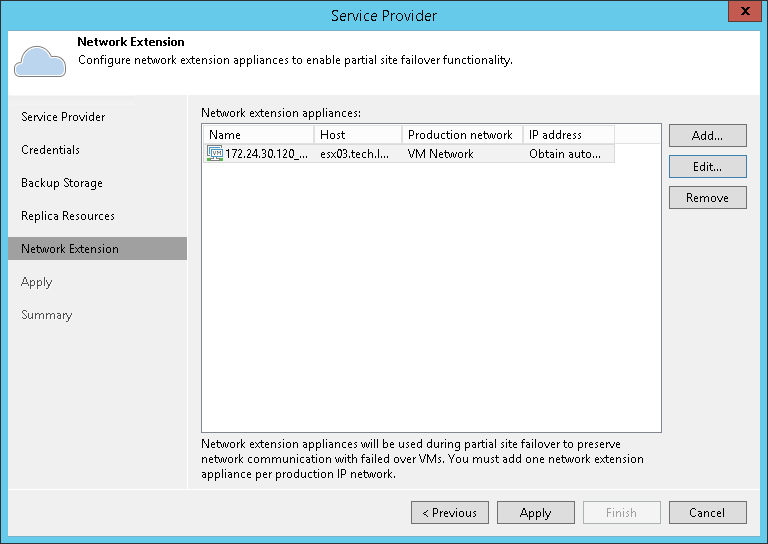The width and height of the screenshot is (768, 544).
Task: Select the Network Extension step
Action: pos(70,249)
